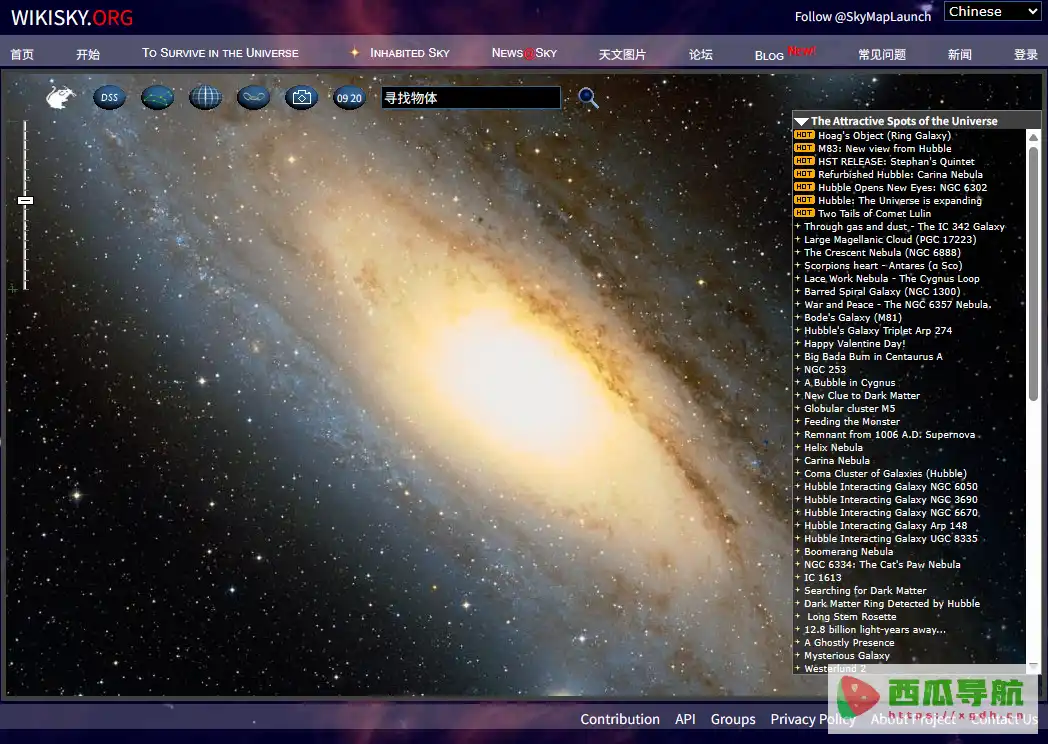1048x744 pixels.
Task: Click the zoom slider handle
Action: pyautogui.click(x=25, y=200)
